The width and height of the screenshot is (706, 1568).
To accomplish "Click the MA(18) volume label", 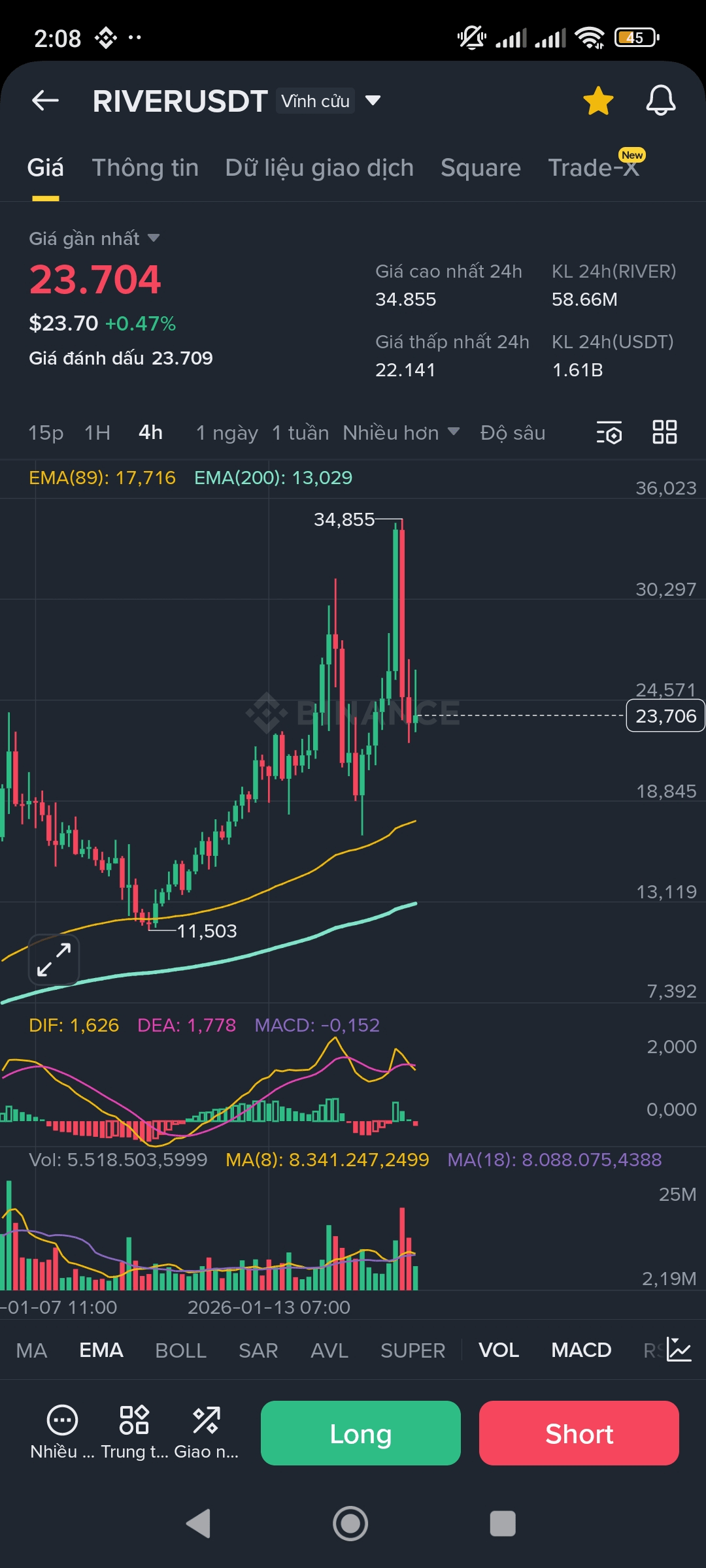I will (554, 1160).
